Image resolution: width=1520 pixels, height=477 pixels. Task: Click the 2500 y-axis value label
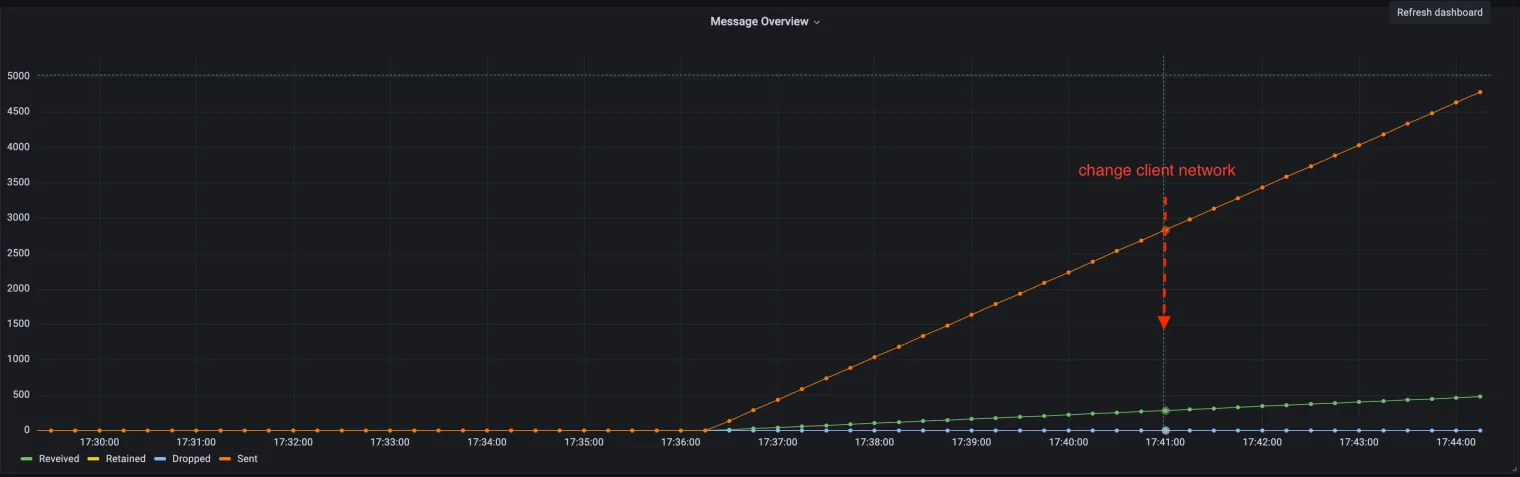(x=18, y=253)
